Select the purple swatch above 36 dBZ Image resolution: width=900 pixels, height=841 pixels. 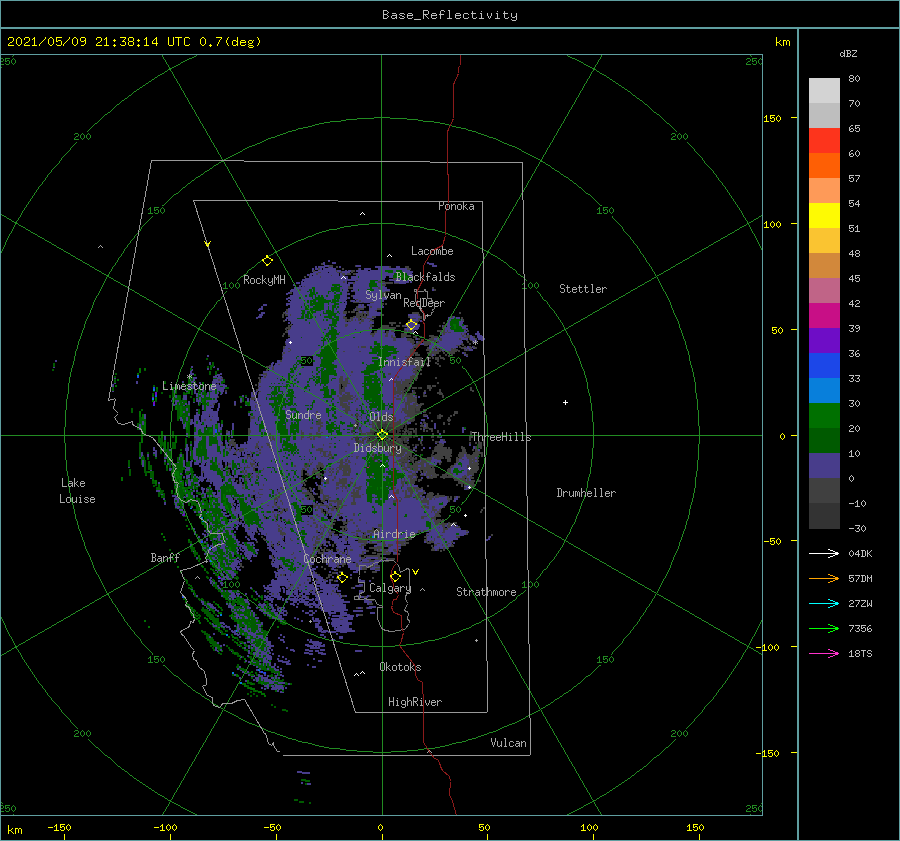pyautogui.click(x=824, y=341)
